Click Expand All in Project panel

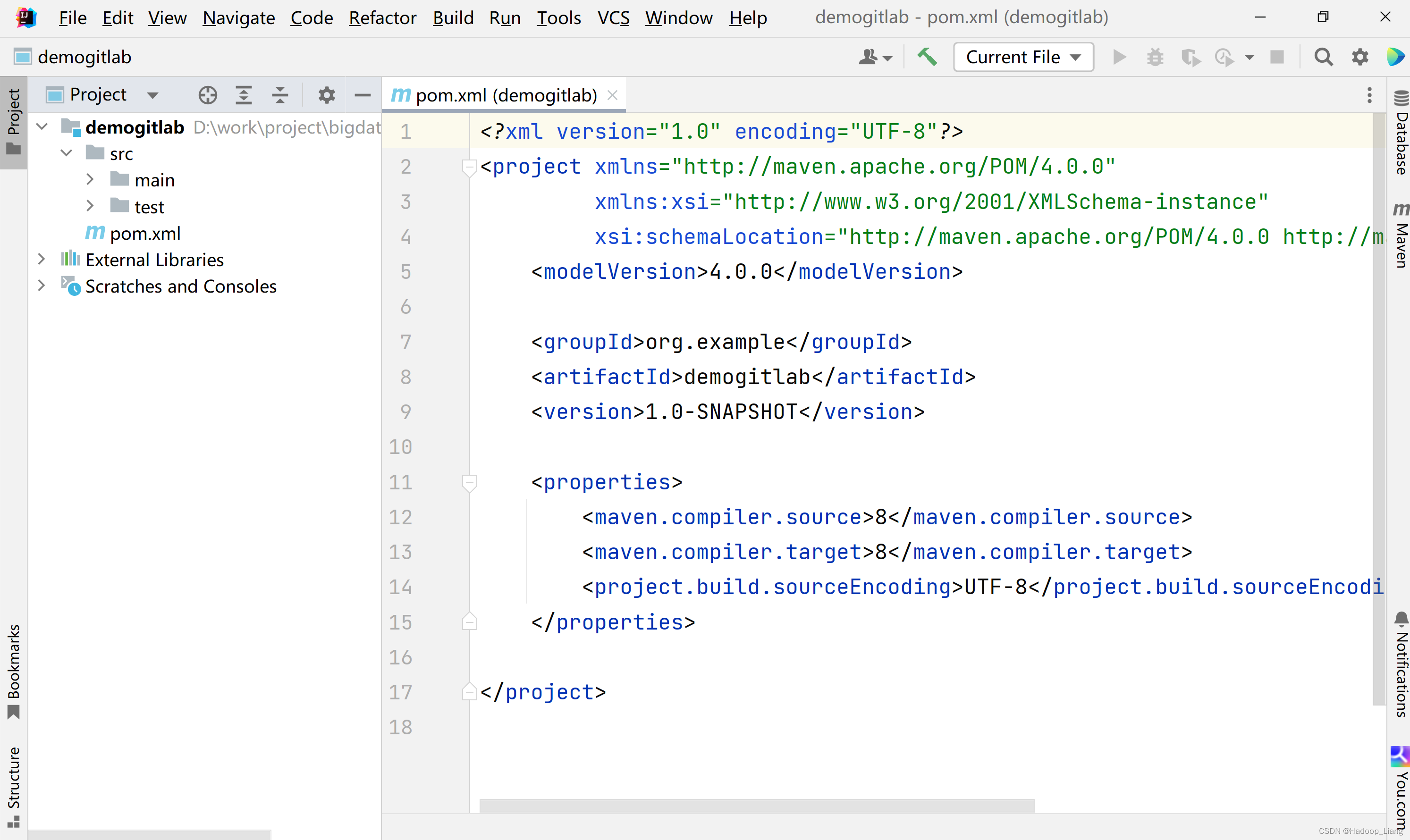[x=244, y=95]
